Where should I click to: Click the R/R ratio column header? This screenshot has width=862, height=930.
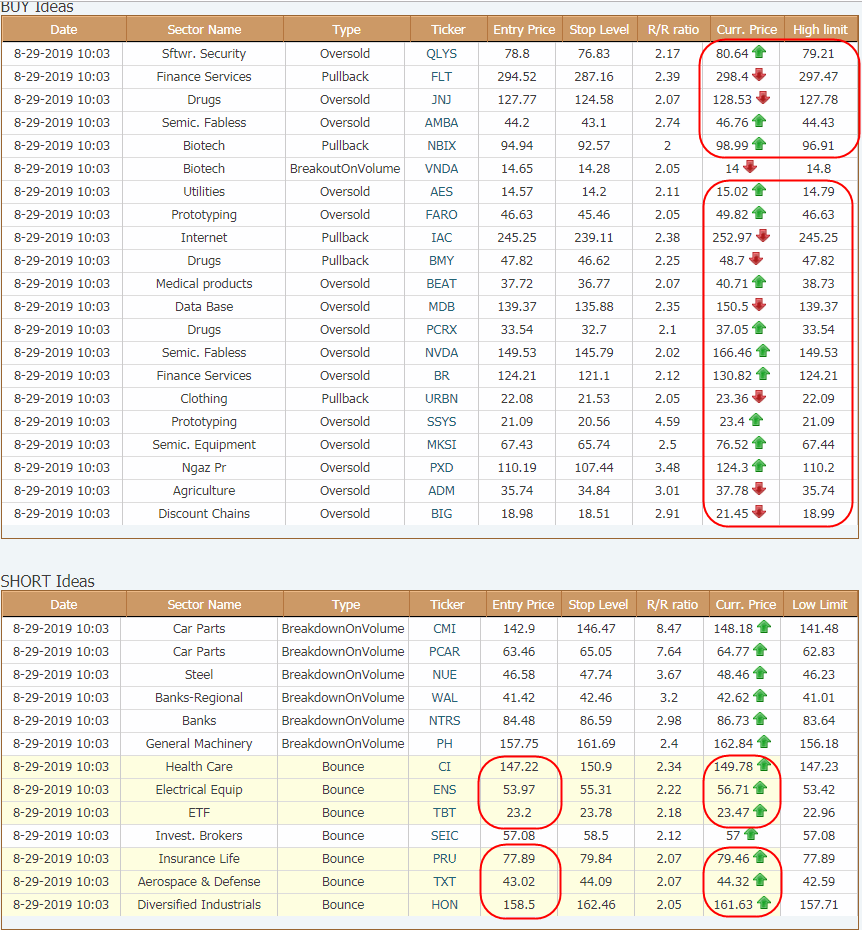(672, 29)
